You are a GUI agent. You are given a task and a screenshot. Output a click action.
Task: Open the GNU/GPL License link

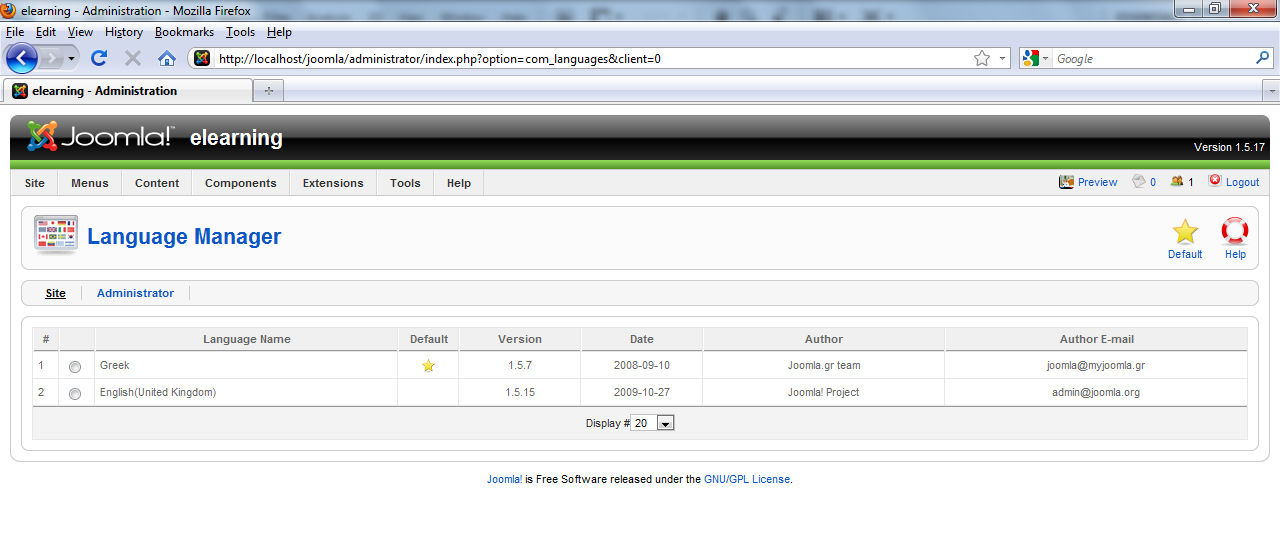coord(747,479)
